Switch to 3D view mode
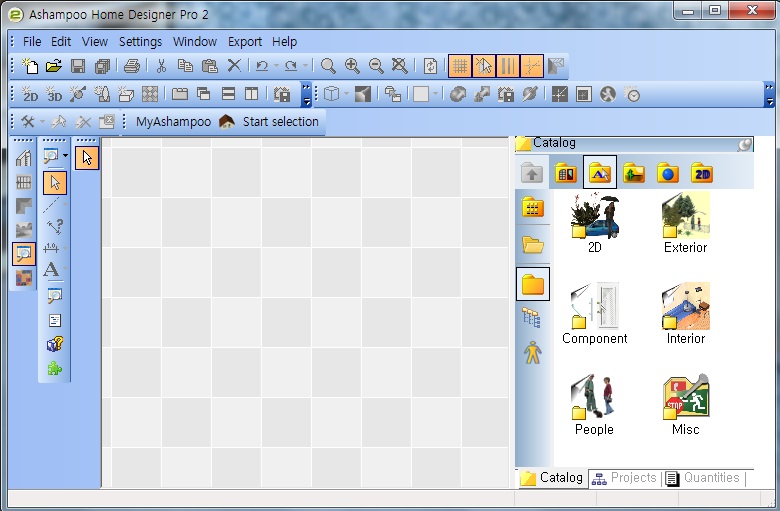 point(54,94)
